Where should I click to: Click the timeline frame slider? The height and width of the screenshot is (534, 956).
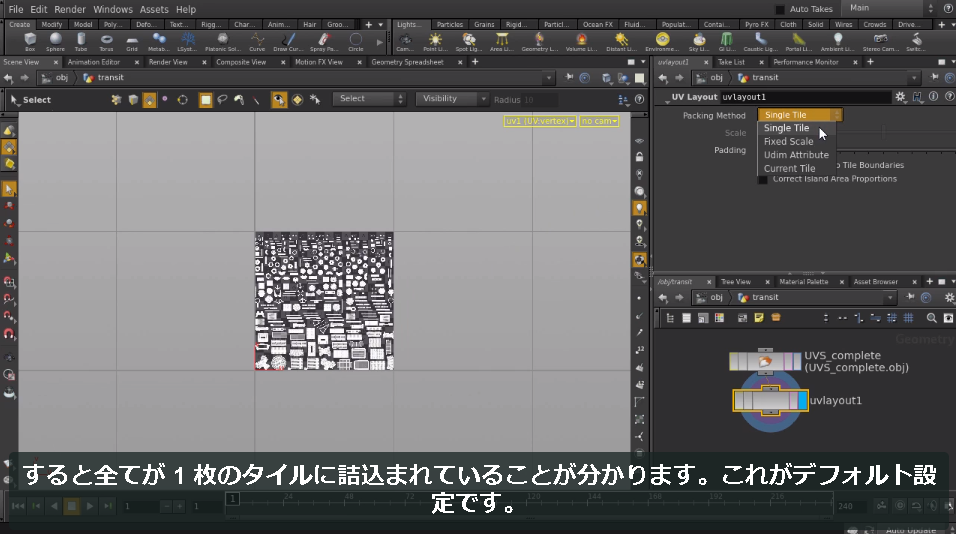[x=529, y=500]
